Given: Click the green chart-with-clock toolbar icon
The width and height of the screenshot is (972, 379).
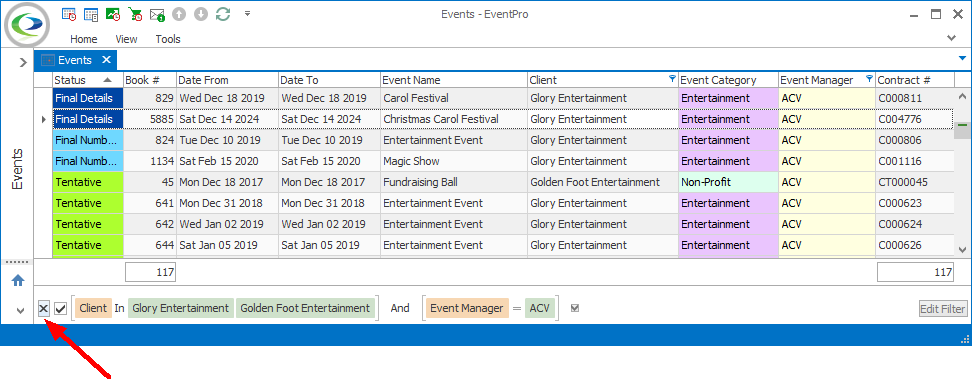Looking at the screenshot, I should (x=113, y=14).
